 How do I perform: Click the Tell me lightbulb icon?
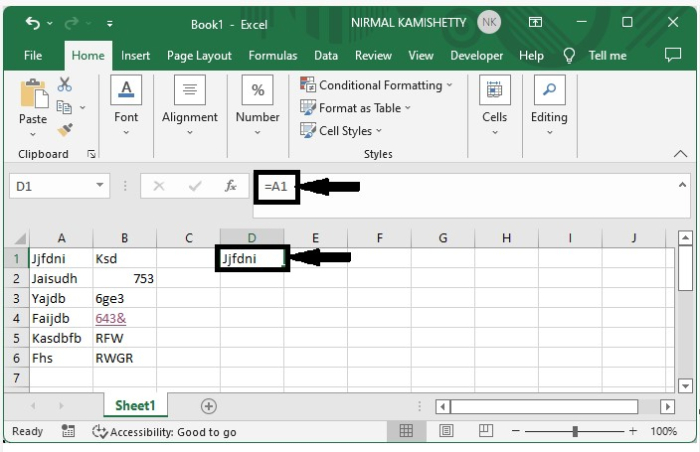point(569,56)
